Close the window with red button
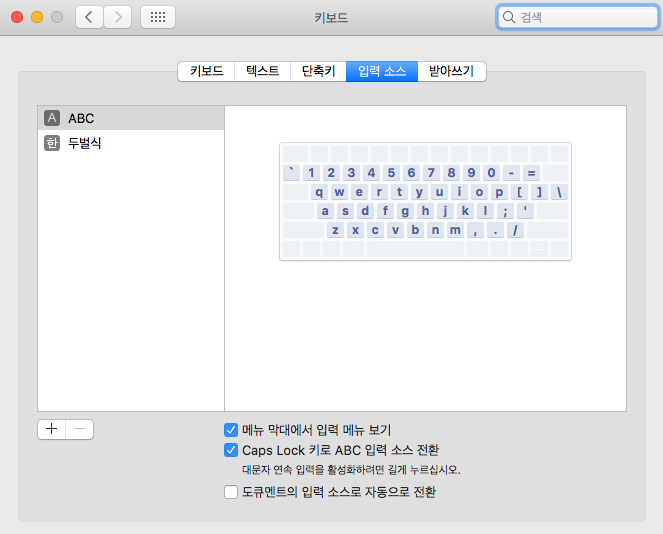The image size is (663, 534). [x=17, y=17]
